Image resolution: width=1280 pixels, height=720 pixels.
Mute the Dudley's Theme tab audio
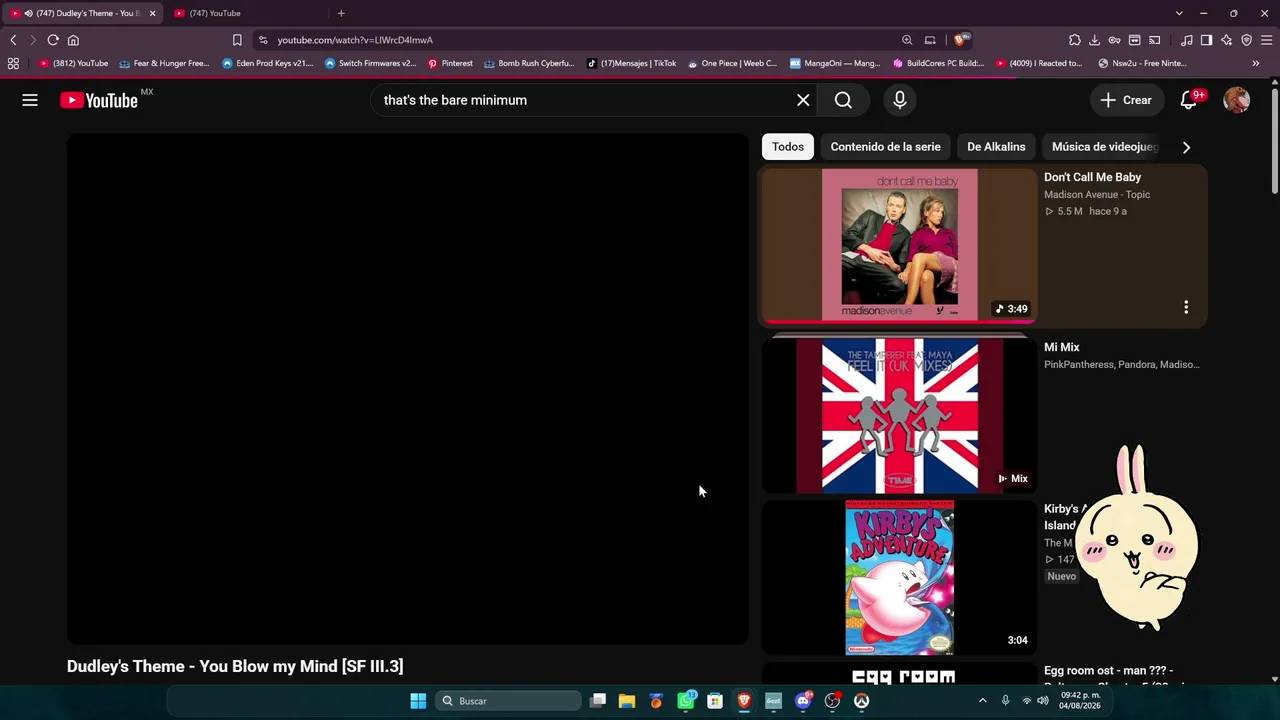(28, 13)
